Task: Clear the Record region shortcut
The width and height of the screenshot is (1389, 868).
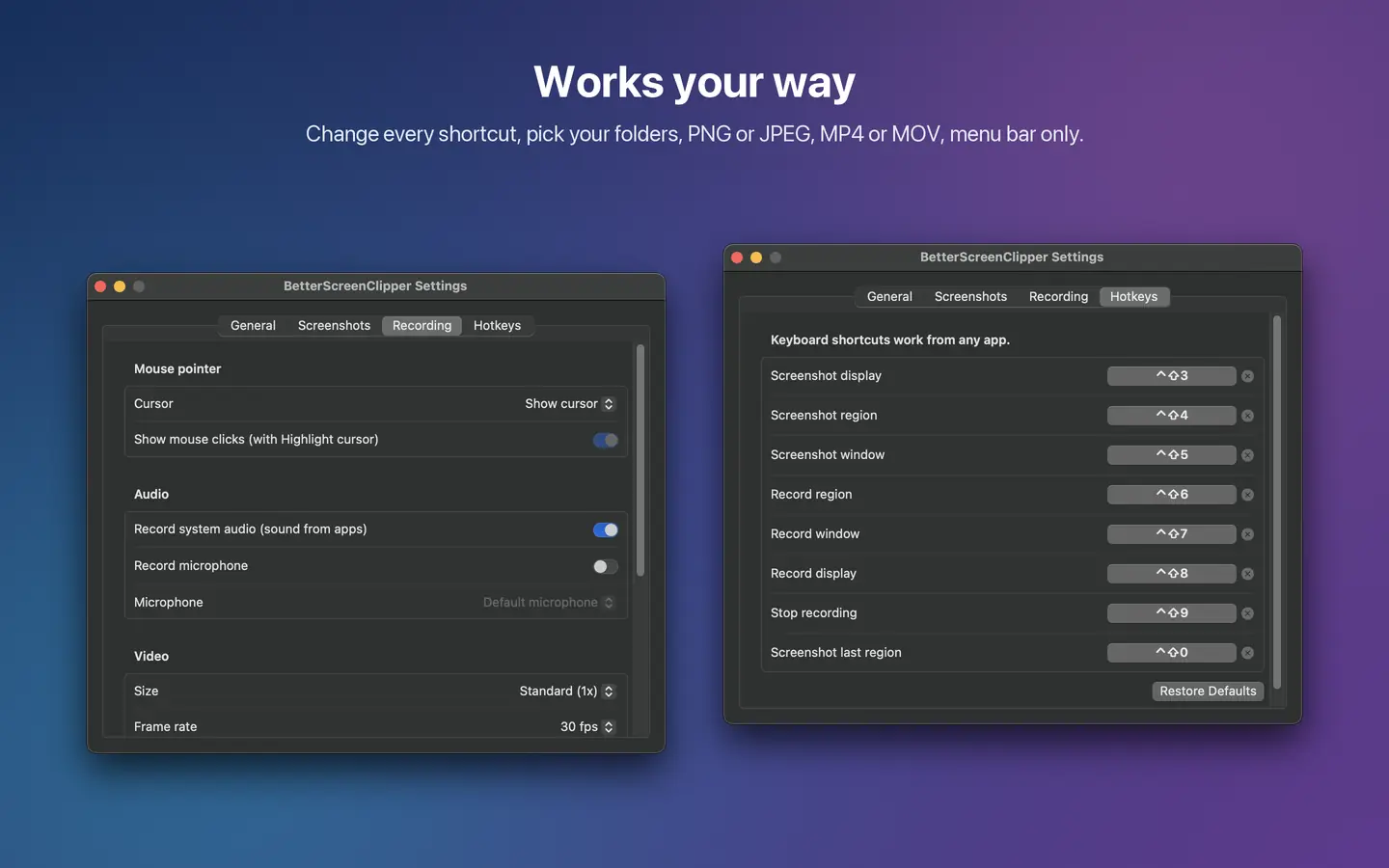Action: [1247, 495]
